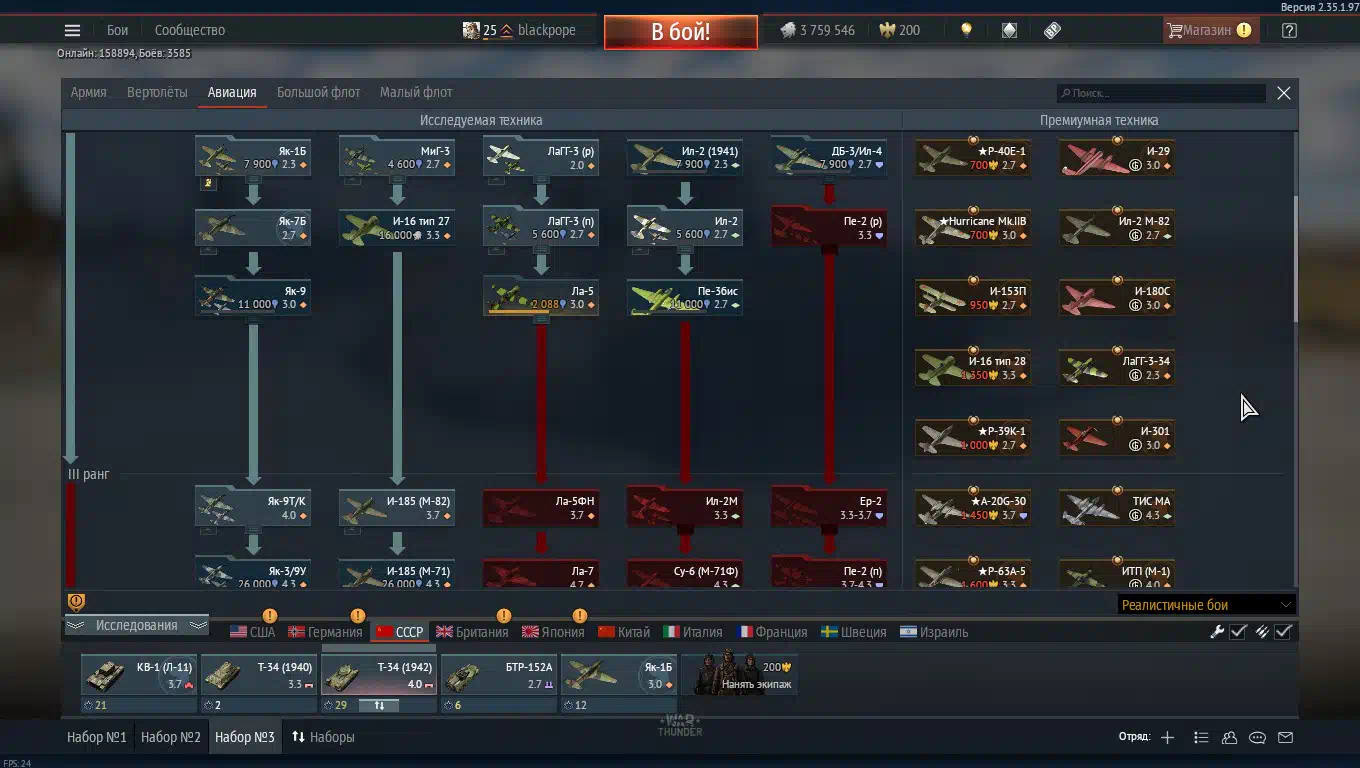This screenshot has height=768, width=1360.
Task: Open the Наборы presets selector
Action: [323, 737]
